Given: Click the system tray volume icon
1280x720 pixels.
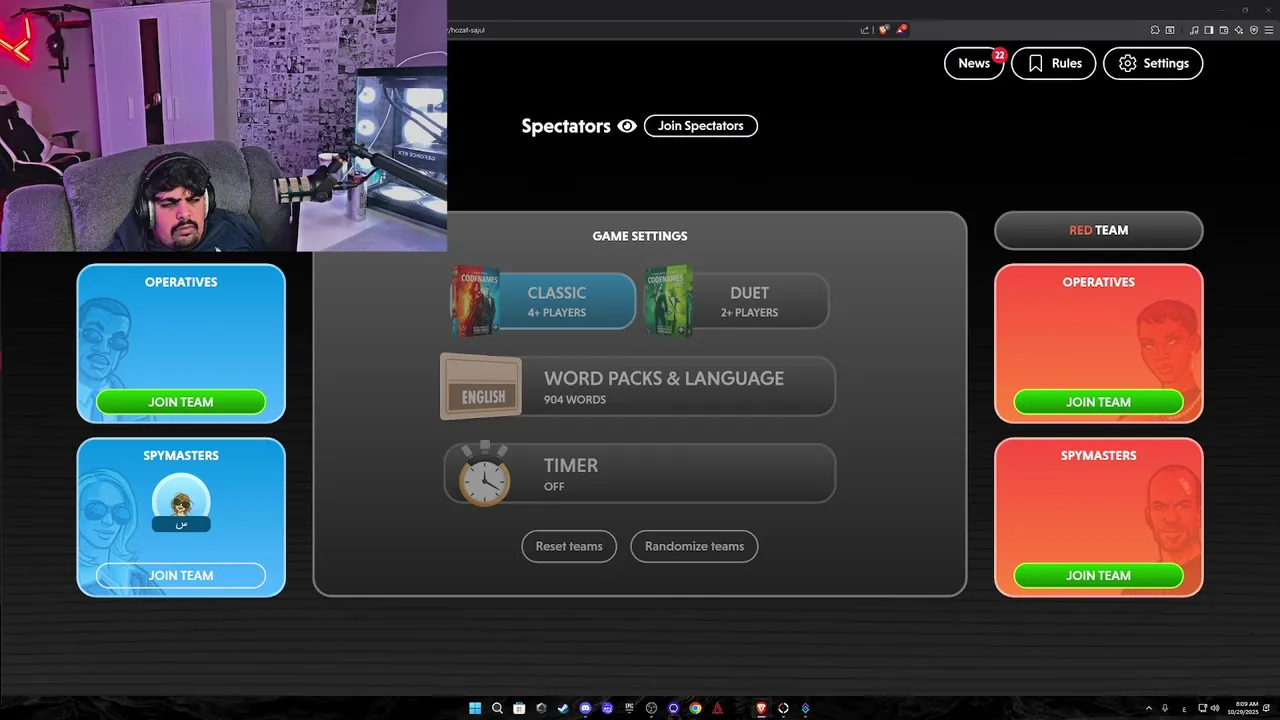Looking at the screenshot, I should (x=1215, y=708).
